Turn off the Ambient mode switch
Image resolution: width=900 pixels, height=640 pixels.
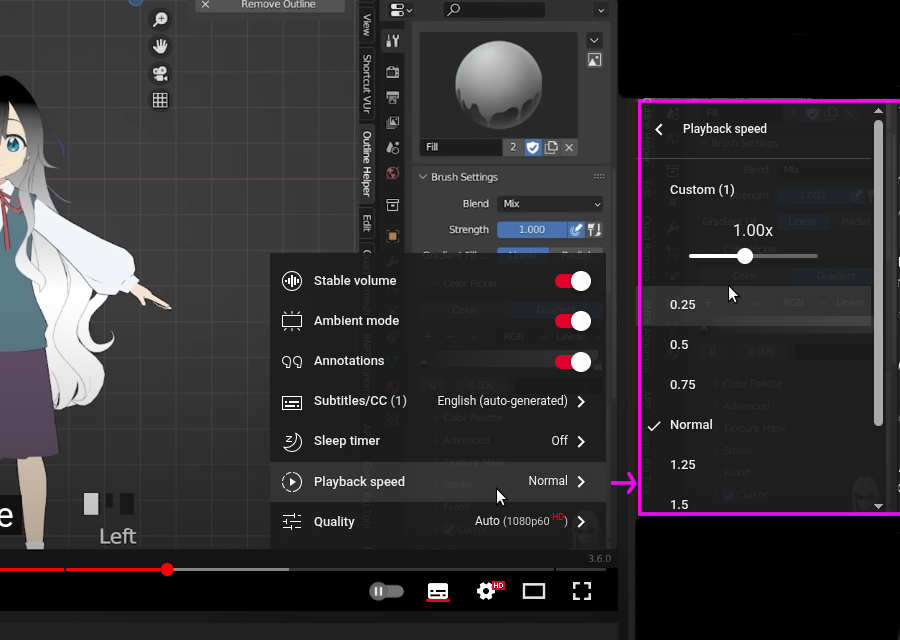pyautogui.click(x=572, y=321)
